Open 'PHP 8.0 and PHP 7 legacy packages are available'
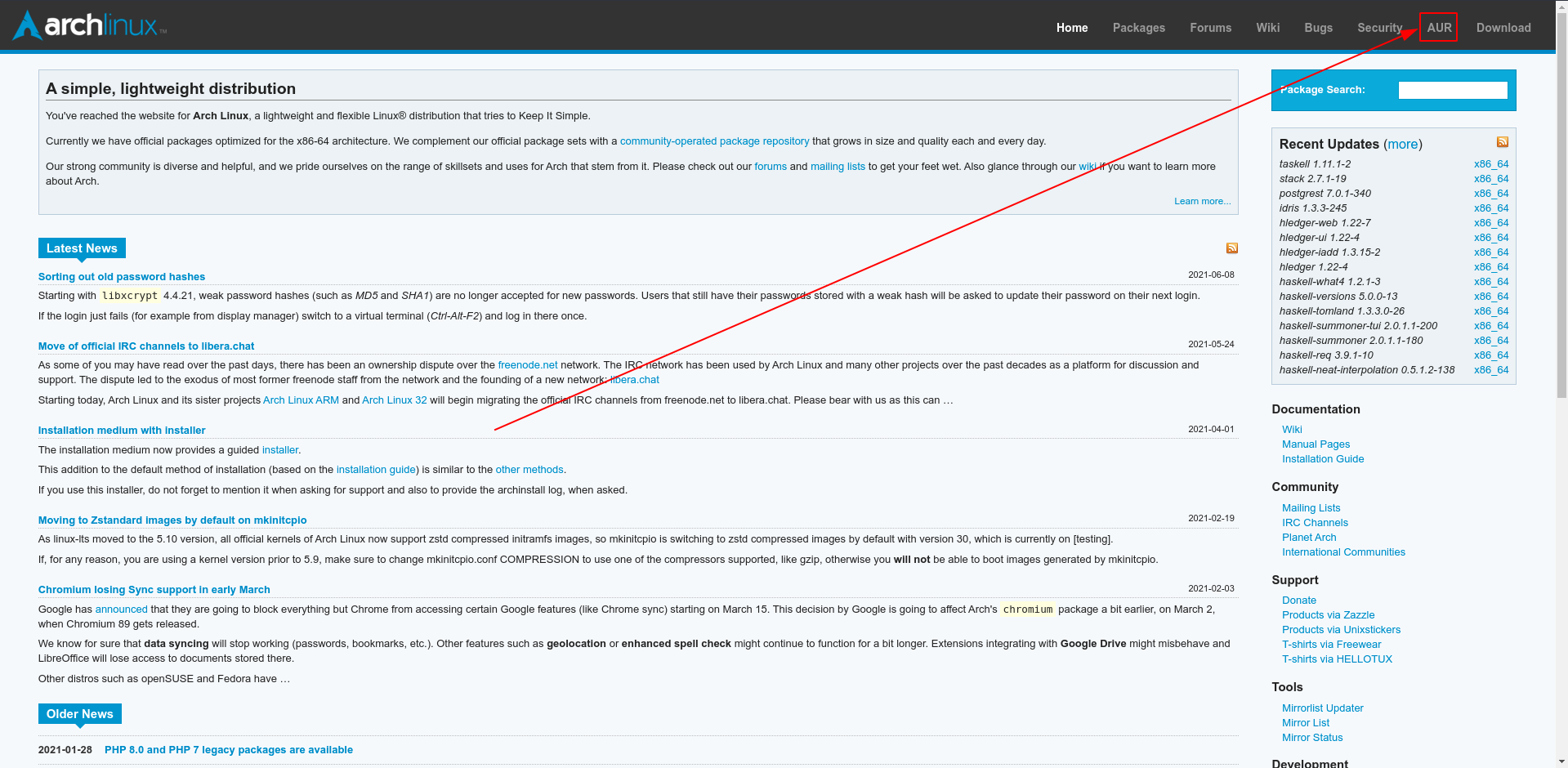Image resolution: width=1568 pixels, height=768 pixels. point(228,749)
